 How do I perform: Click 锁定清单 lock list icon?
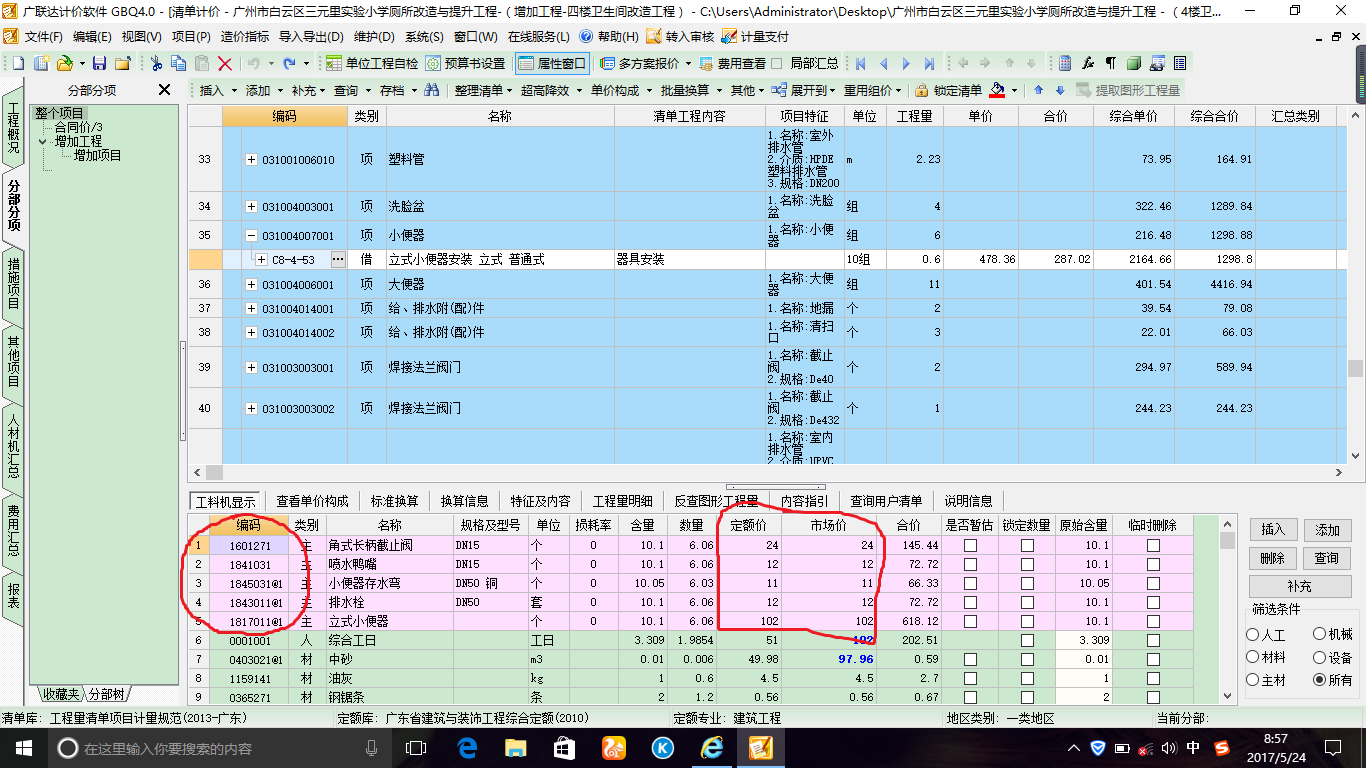[949, 90]
